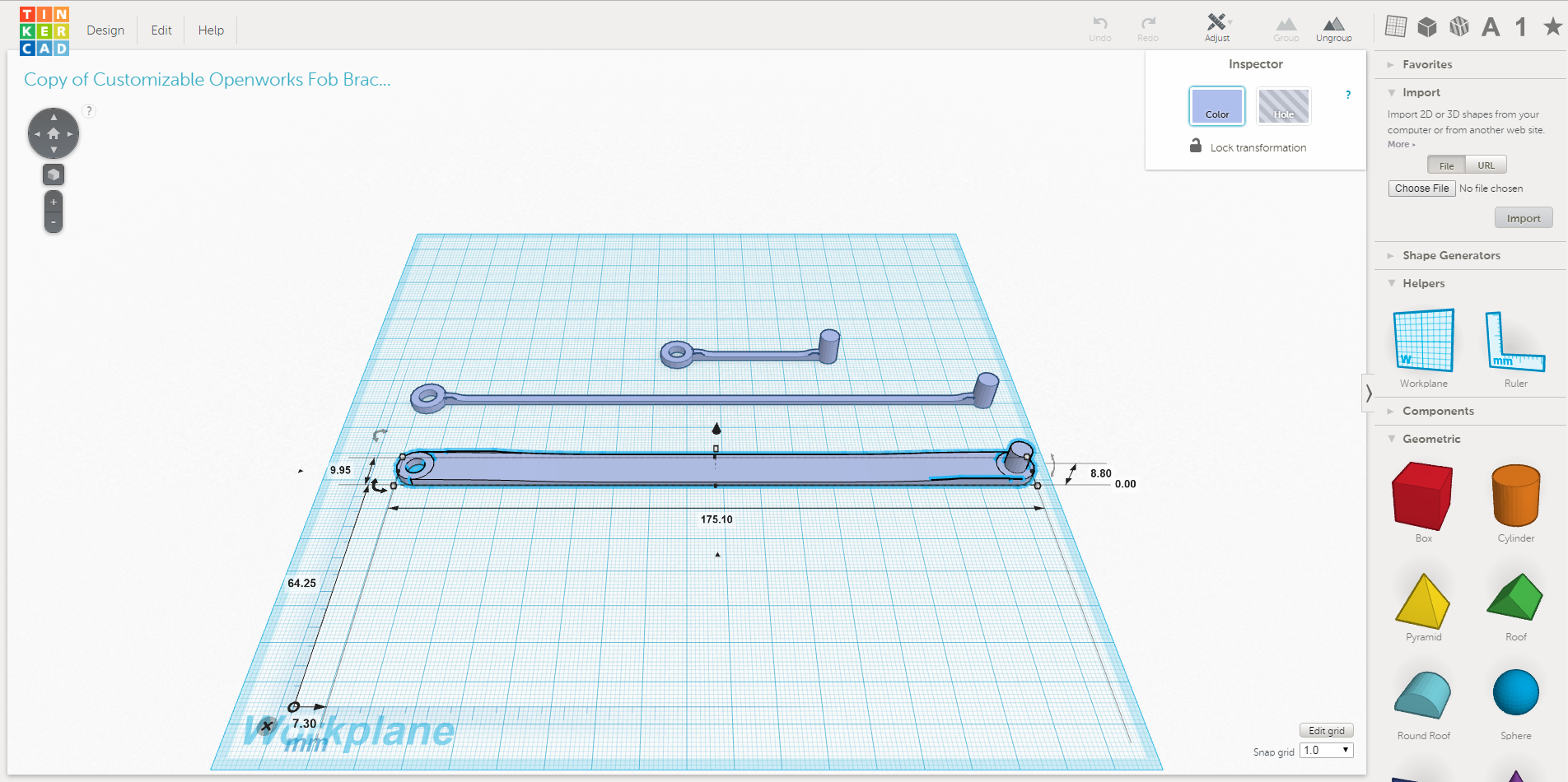The width and height of the screenshot is (1568, 782).
Task: Collapse the Import section
Action: tap(1421, 92)
